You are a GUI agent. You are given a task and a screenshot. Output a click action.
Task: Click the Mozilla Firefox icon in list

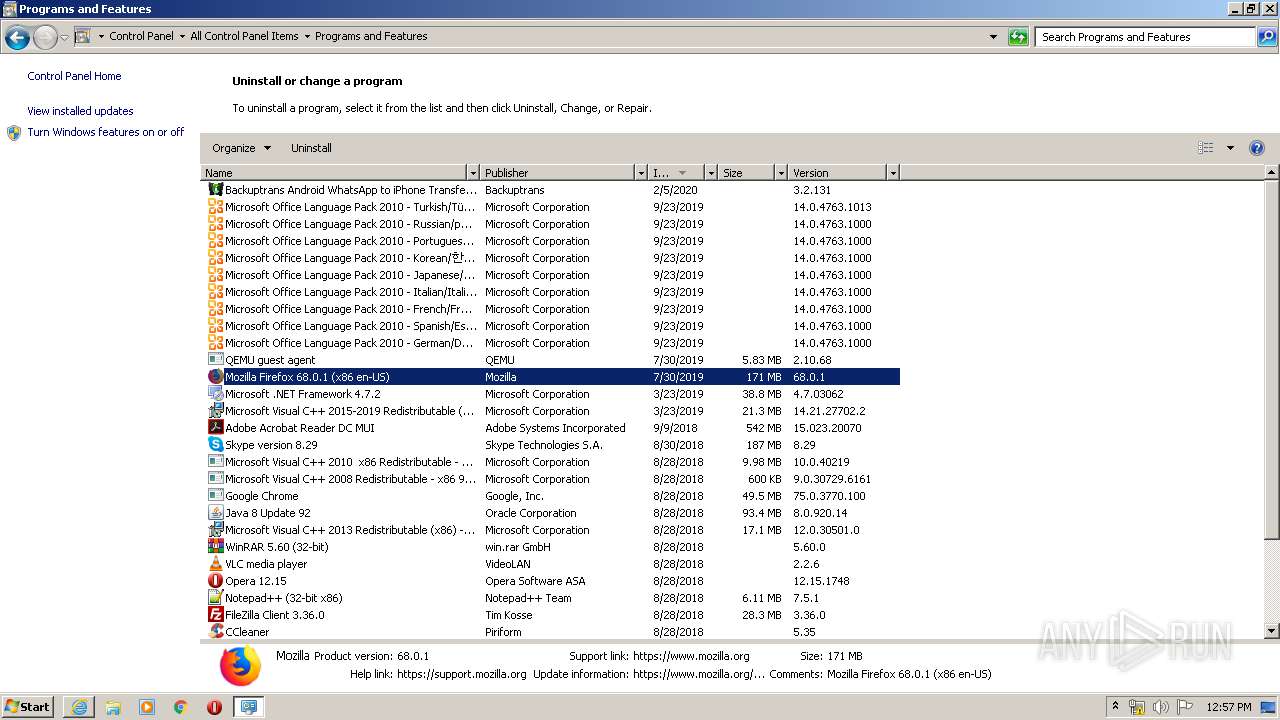pyautogui.click(x=215, y=377)
